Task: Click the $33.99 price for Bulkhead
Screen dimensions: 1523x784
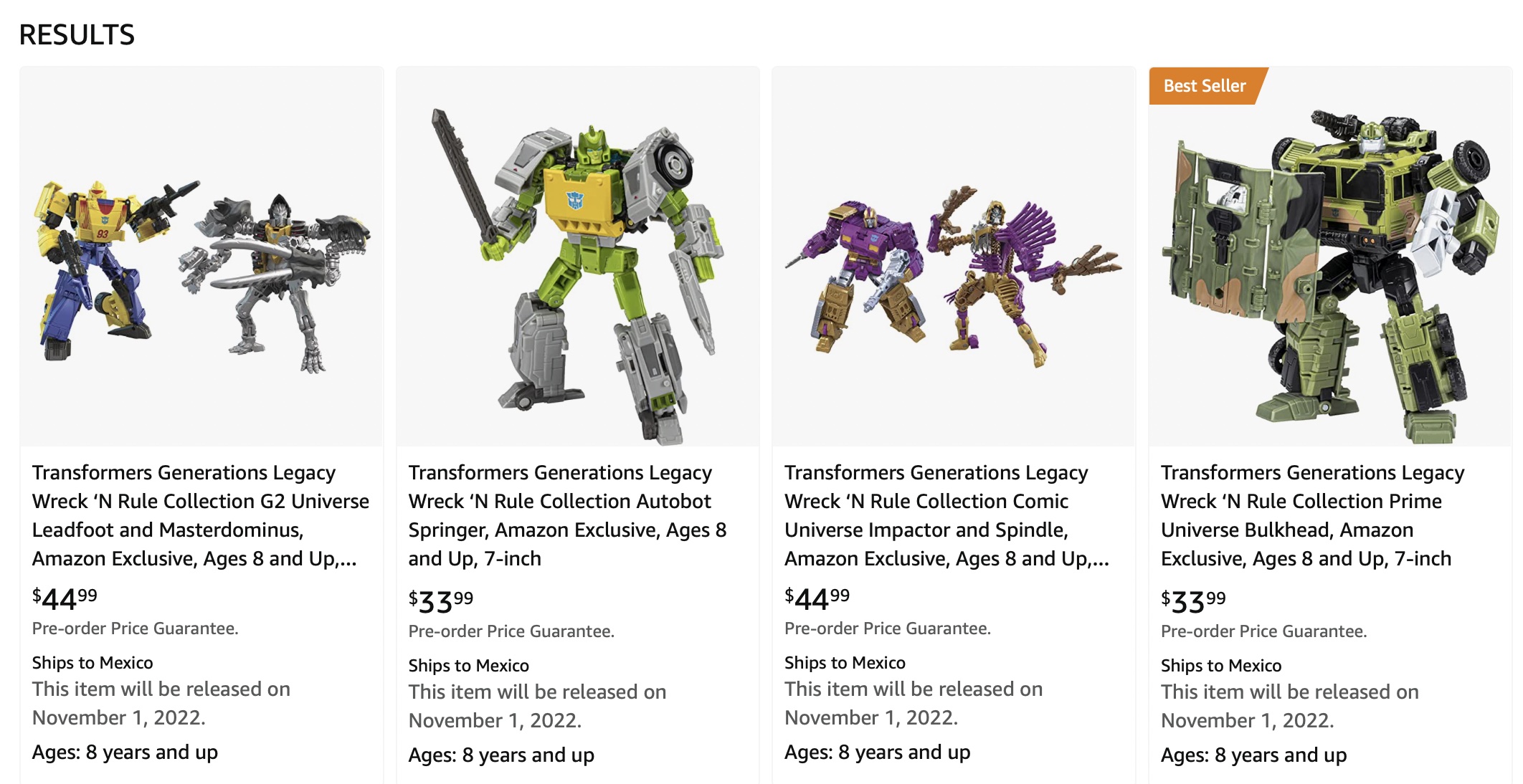Action: click(x=1194, y=601)
